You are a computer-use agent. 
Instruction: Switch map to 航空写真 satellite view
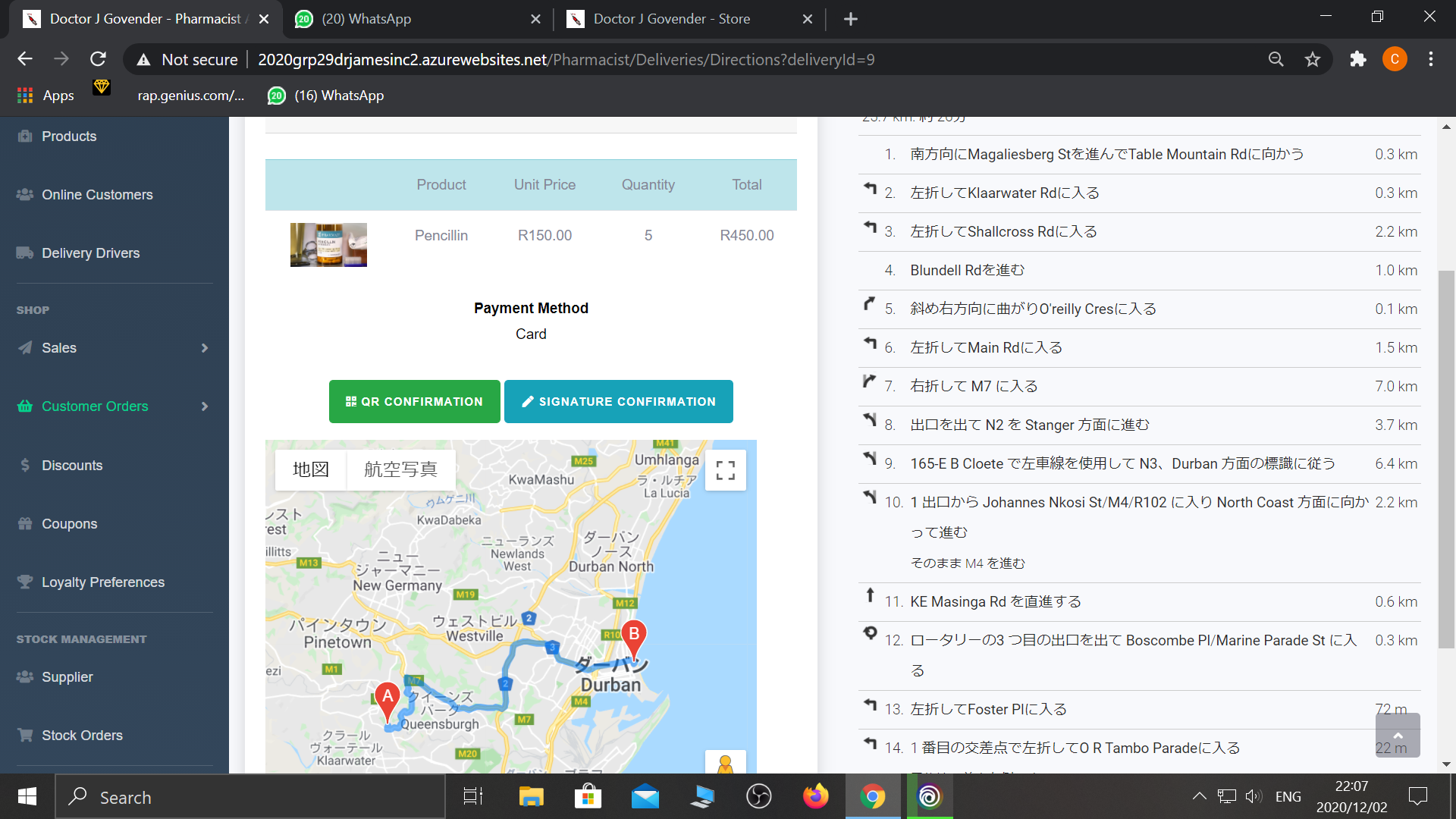400,469
